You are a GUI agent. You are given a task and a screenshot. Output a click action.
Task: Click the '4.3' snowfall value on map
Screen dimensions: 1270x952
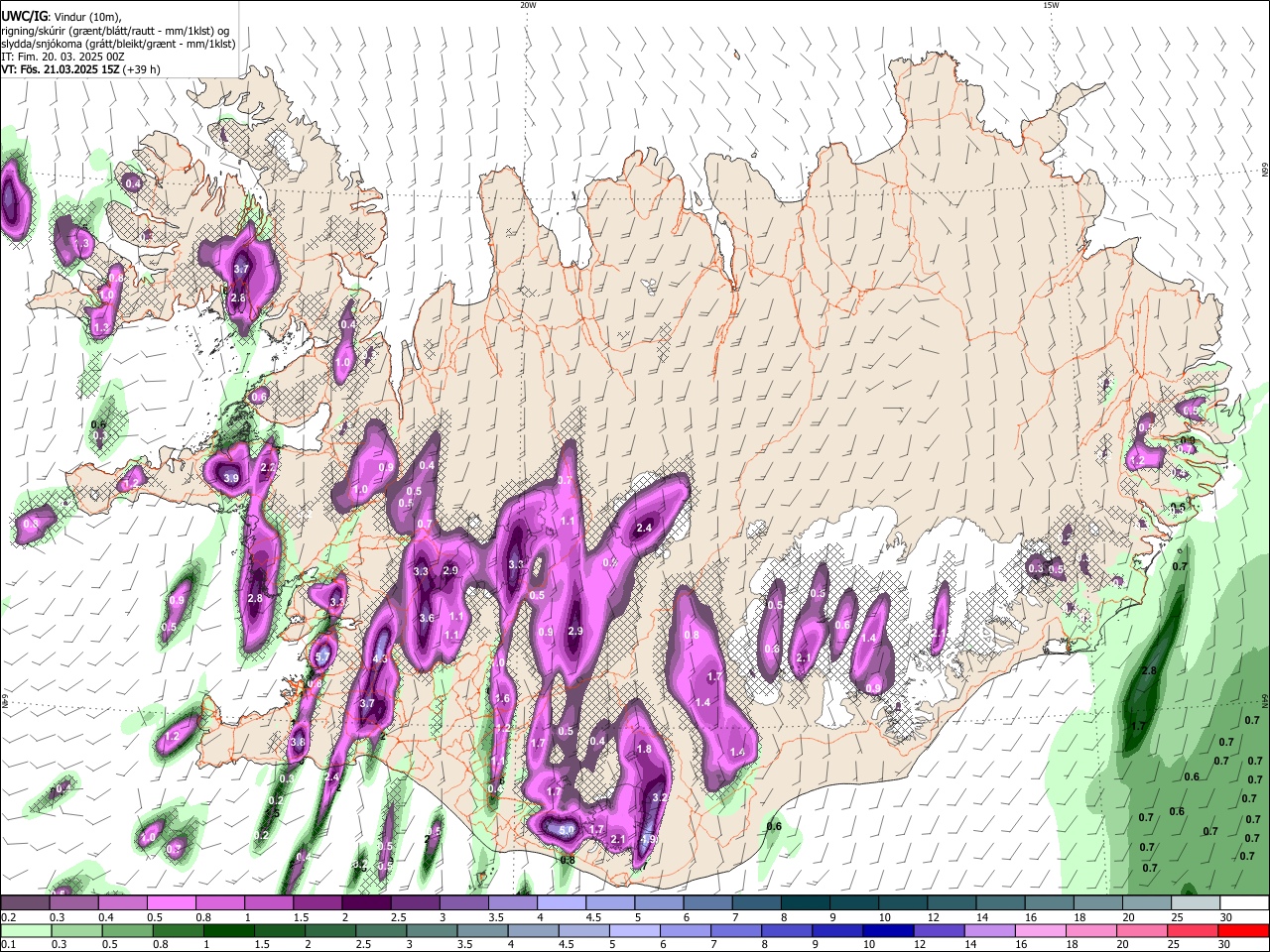point(380,658)
